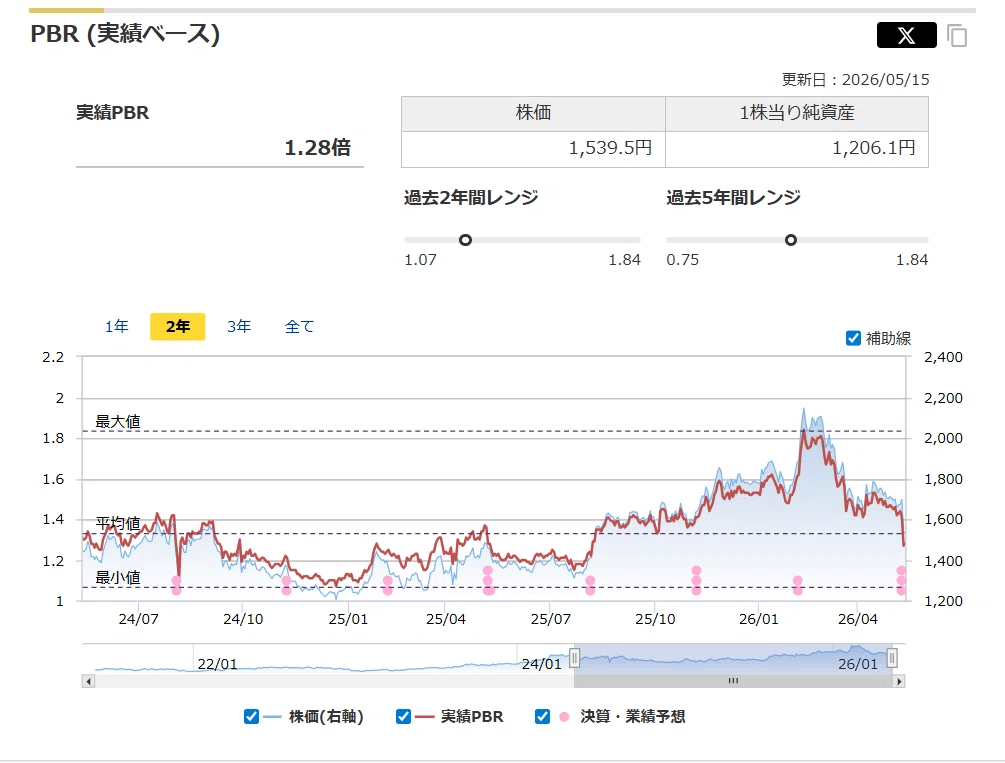The width and height of the screenshot is (1005, 763).
Task: Grab the left handle of the range selector
Action: point(575,658)
